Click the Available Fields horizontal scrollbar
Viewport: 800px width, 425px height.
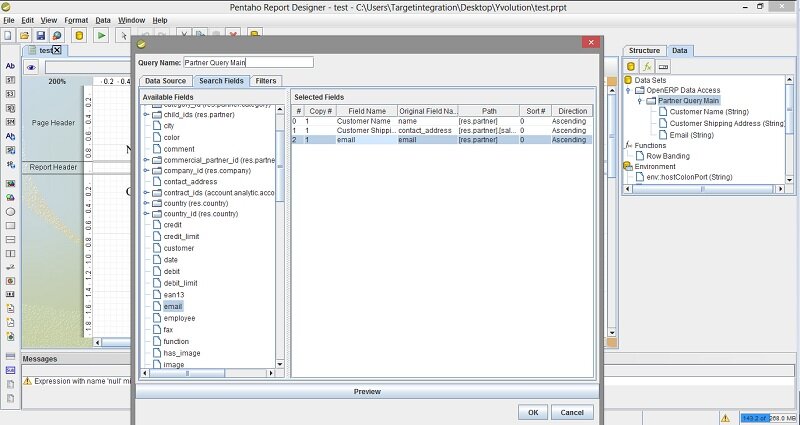click(x=208, y=373)
